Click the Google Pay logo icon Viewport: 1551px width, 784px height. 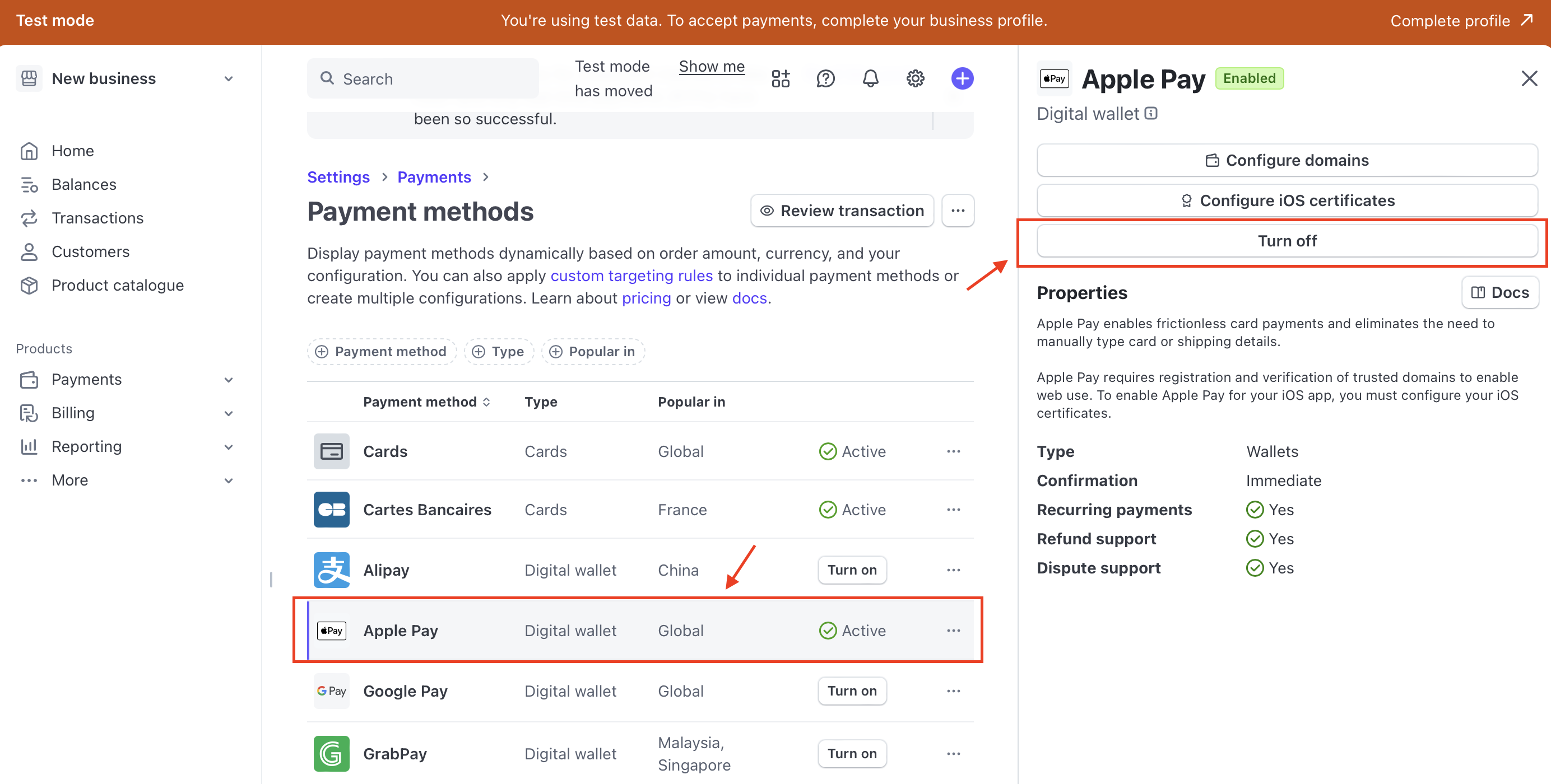click(x=331, y=690)
